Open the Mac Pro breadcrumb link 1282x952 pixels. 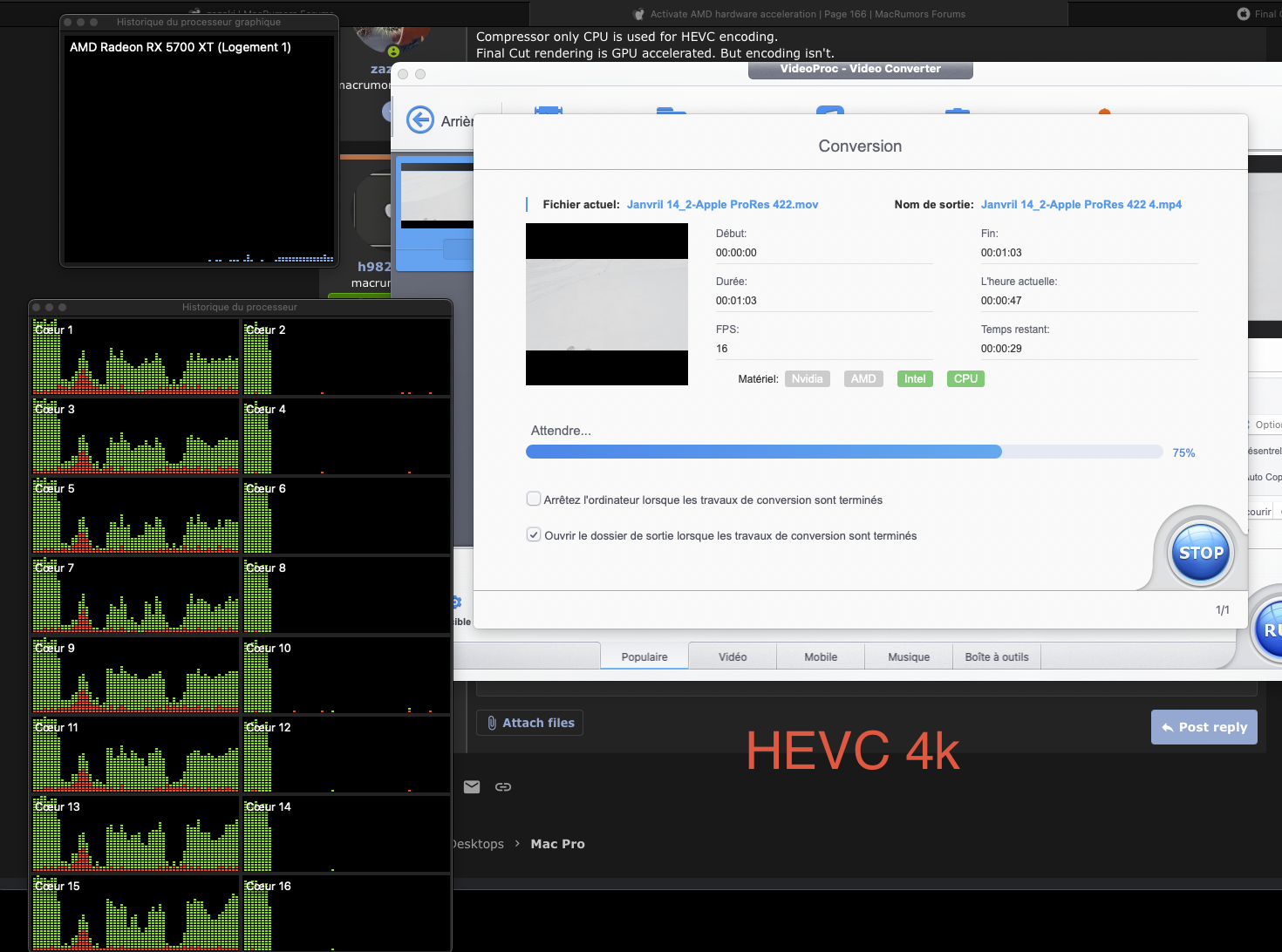click(558, 844)
